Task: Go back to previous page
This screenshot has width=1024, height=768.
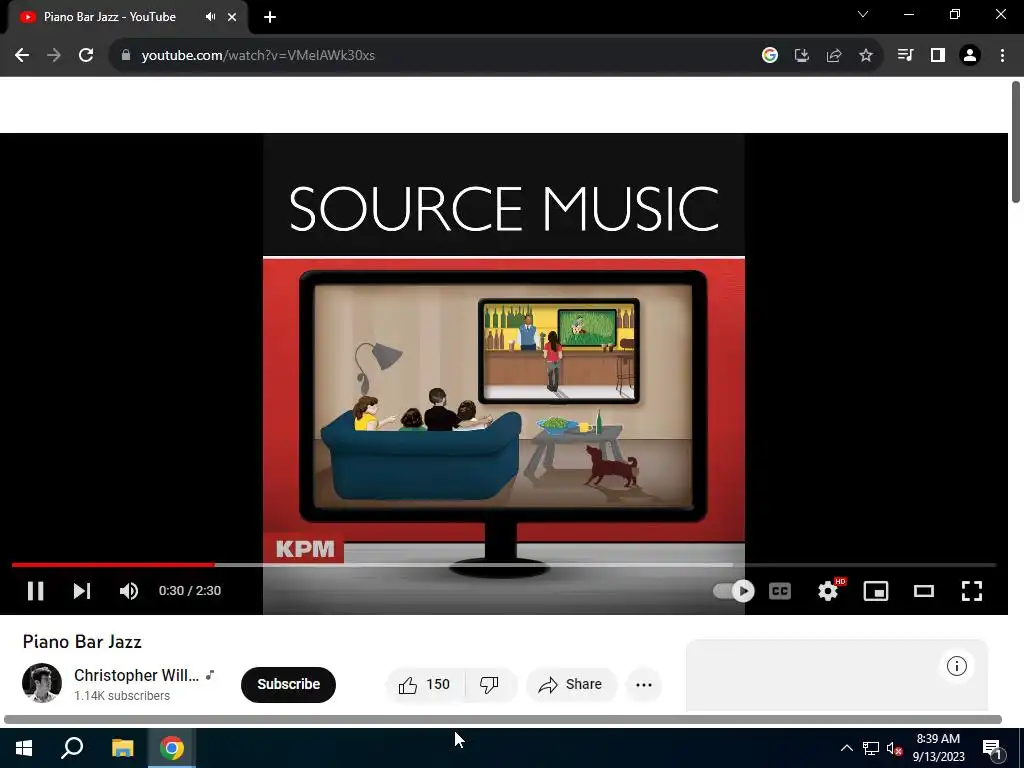Action: click(22, 56)
